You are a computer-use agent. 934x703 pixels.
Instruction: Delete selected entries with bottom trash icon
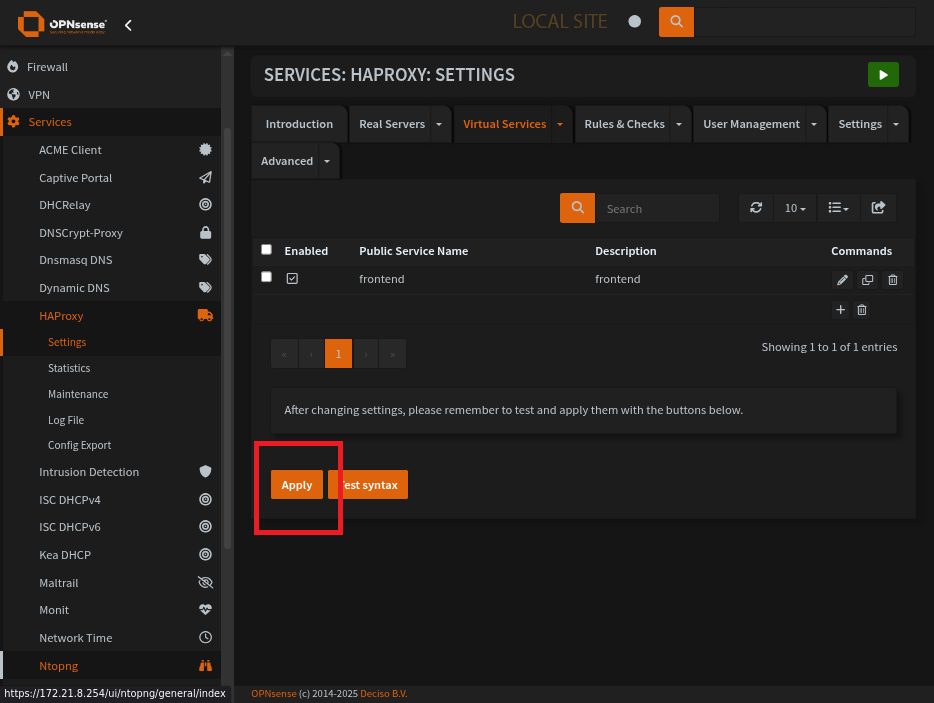pyautogui.click(x=861, y=310)
